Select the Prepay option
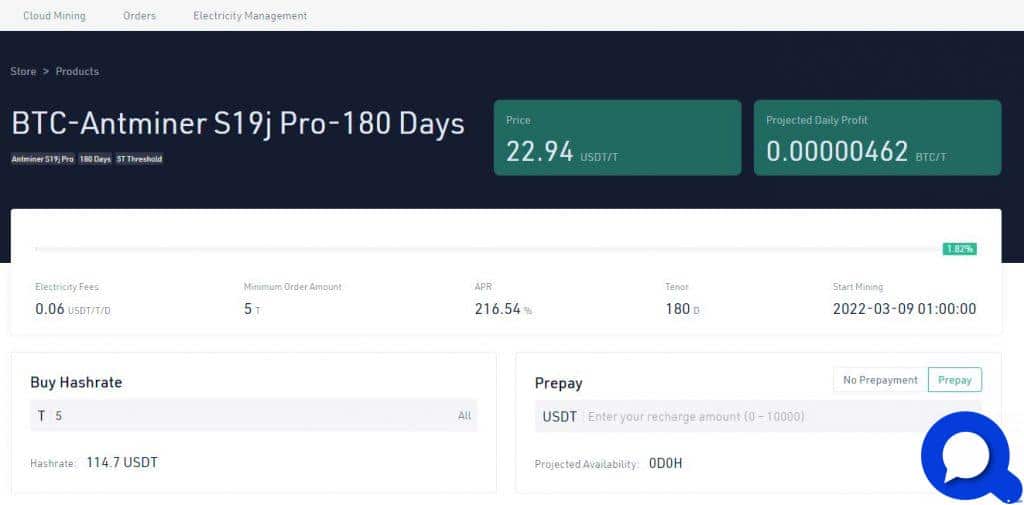 (955, 380)
